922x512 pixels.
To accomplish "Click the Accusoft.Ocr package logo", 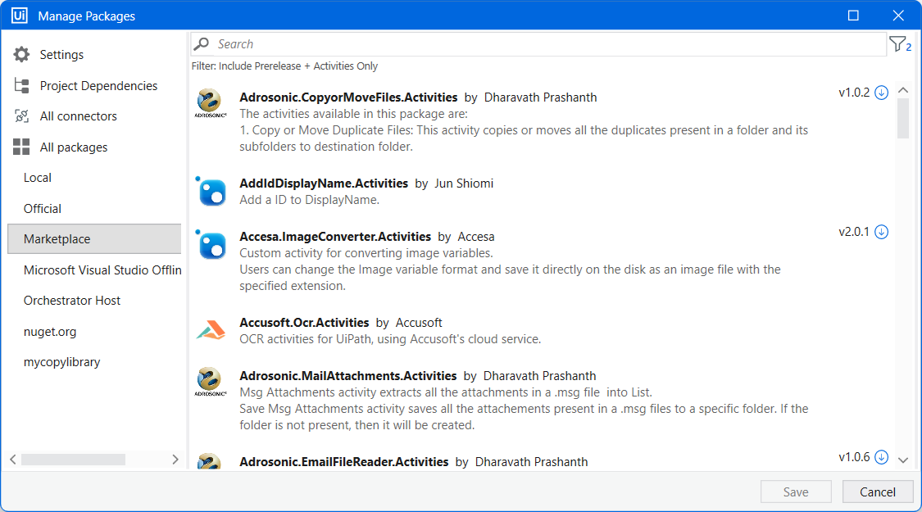I will [211, 330].
